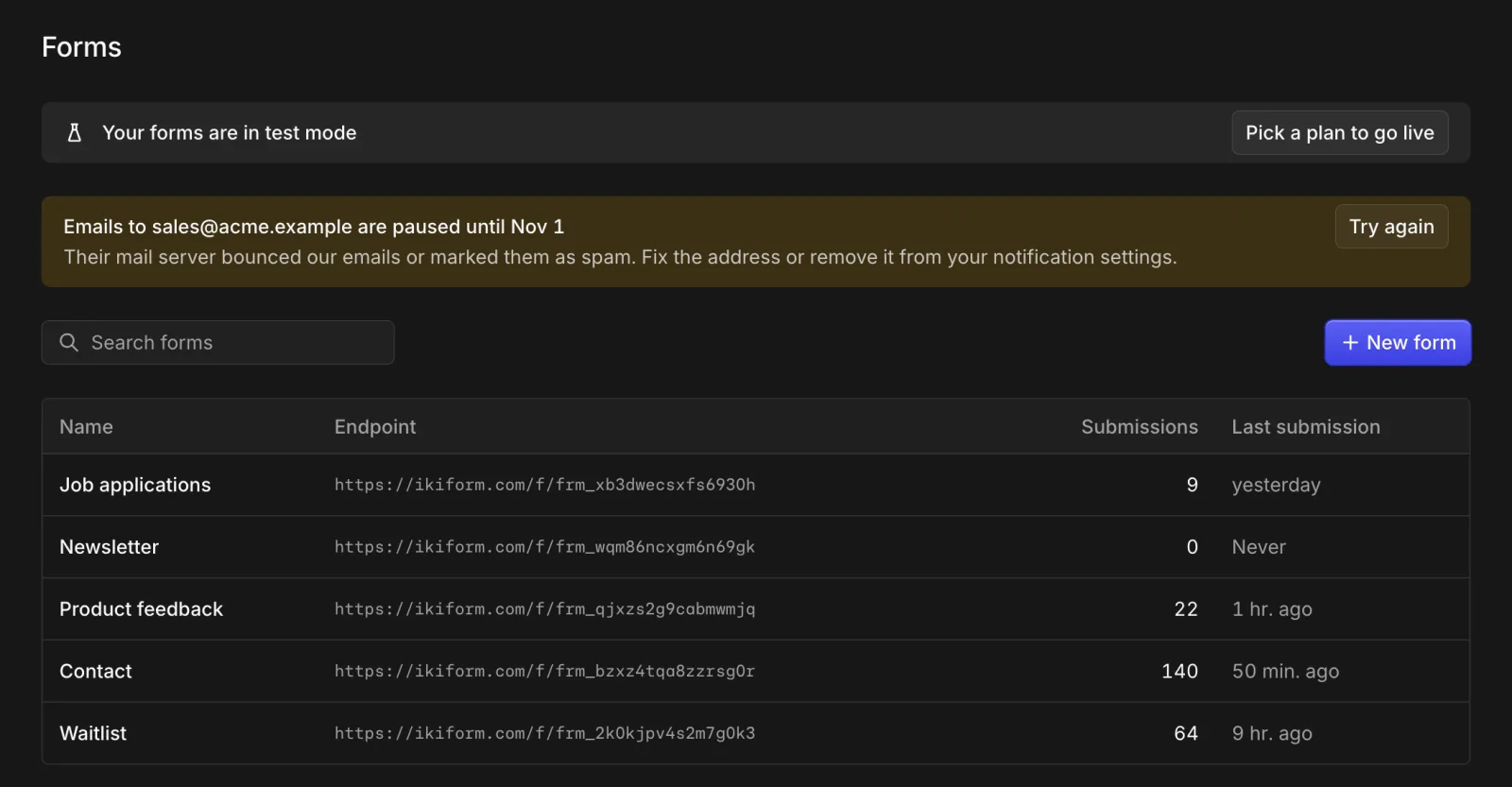1512x787 pixels.
Task: Click the Last submission column header
Action: click(1306, 427)
